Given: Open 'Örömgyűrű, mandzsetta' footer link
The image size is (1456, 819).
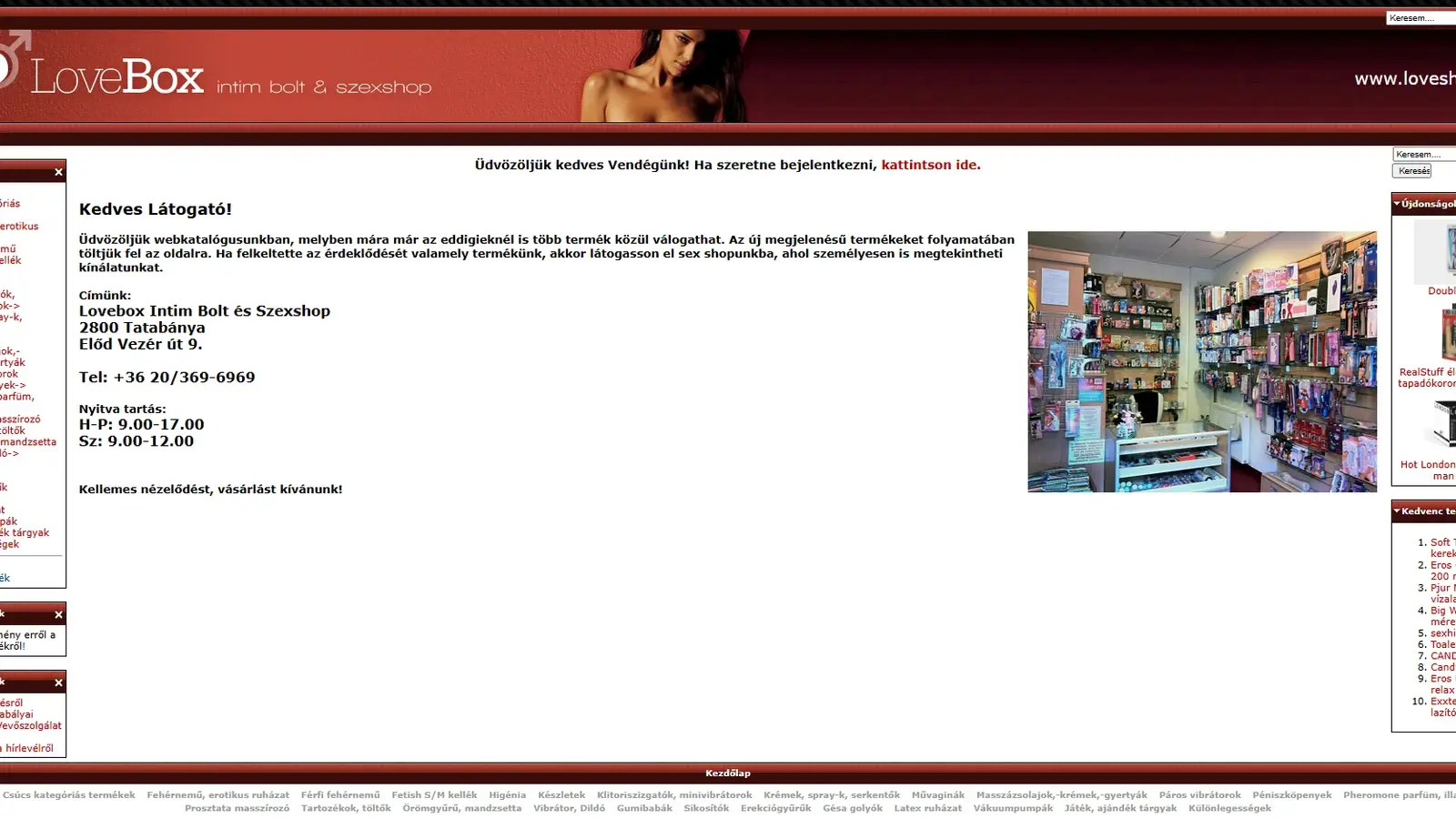Looking at the screenshot, I should point(462,808).
